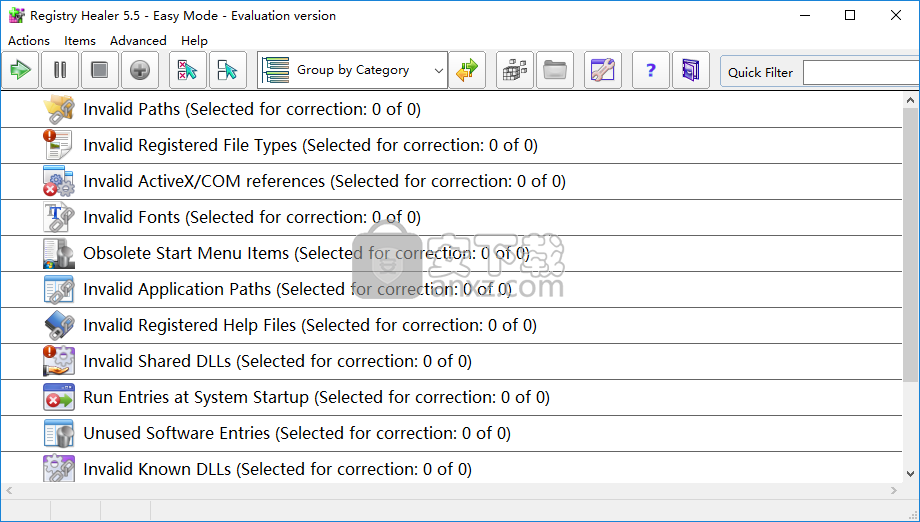The image size is (920, 522).
Task: Pause the scan
Action: pos(60,70)
